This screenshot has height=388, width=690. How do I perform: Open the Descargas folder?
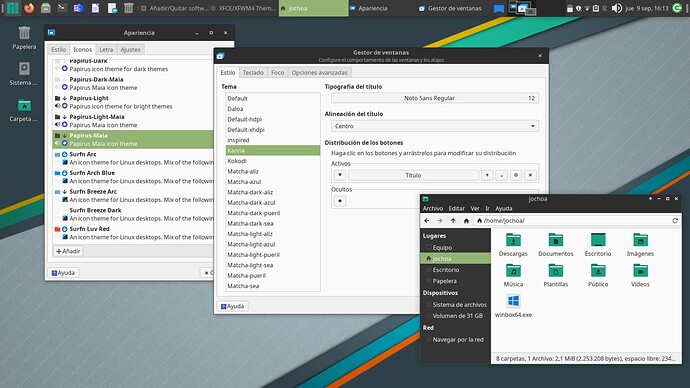coord(513,245)
